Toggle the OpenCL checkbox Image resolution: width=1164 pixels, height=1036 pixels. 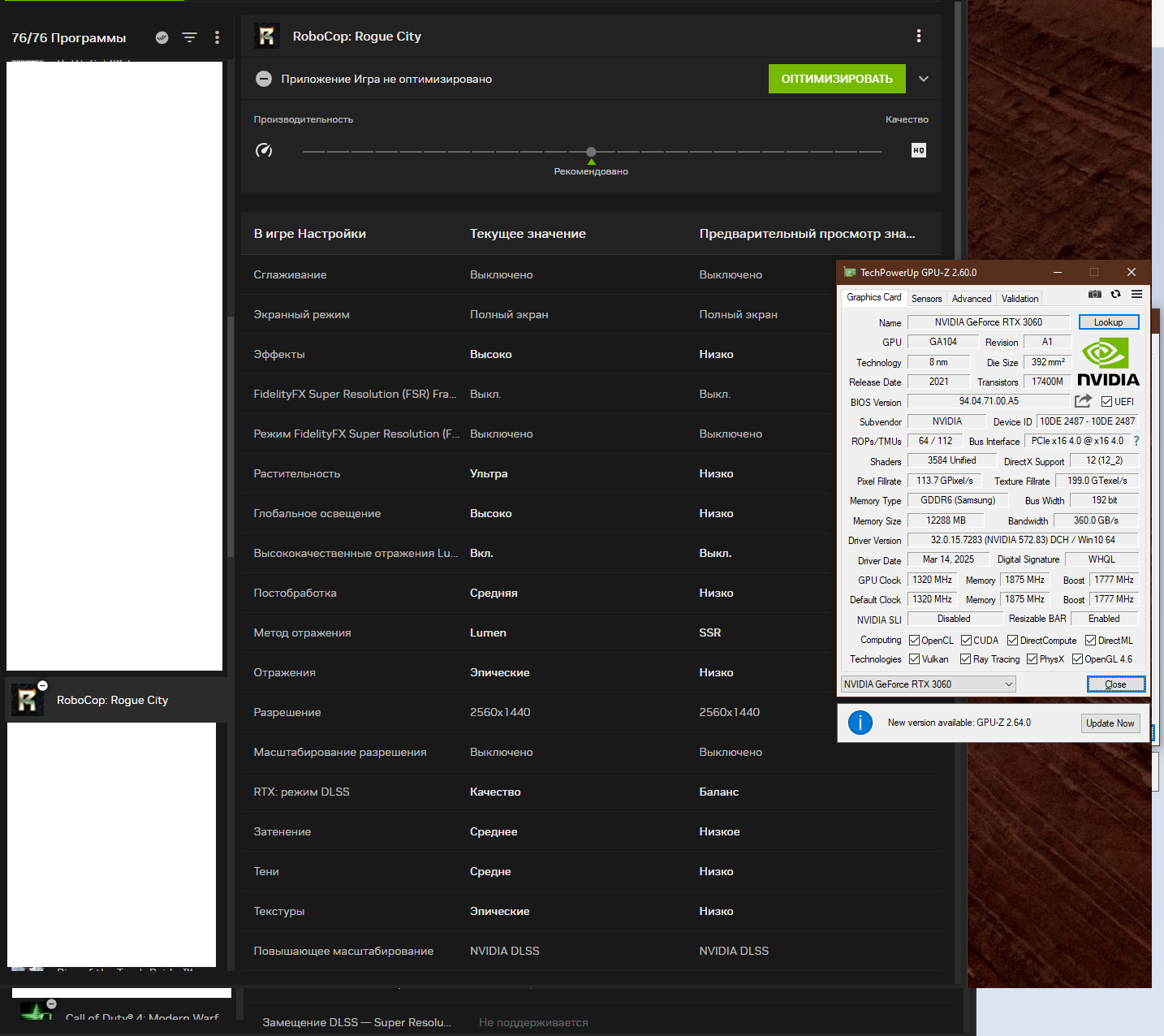click(914, 641)
